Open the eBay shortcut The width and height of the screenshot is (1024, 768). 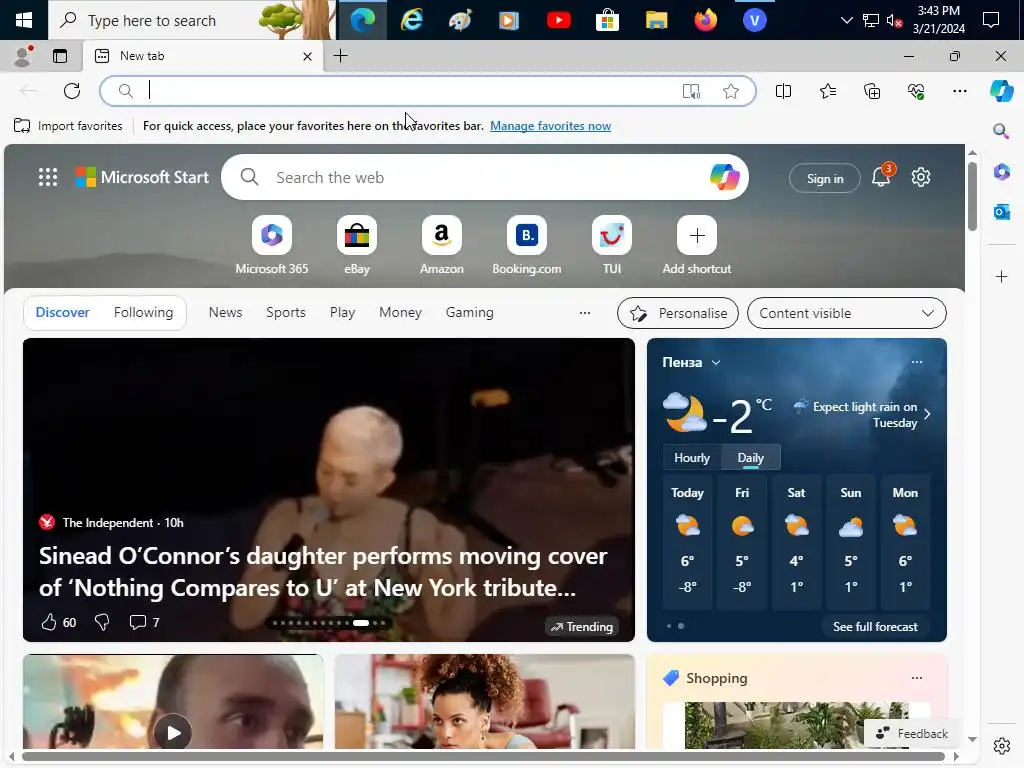[357, 246]
